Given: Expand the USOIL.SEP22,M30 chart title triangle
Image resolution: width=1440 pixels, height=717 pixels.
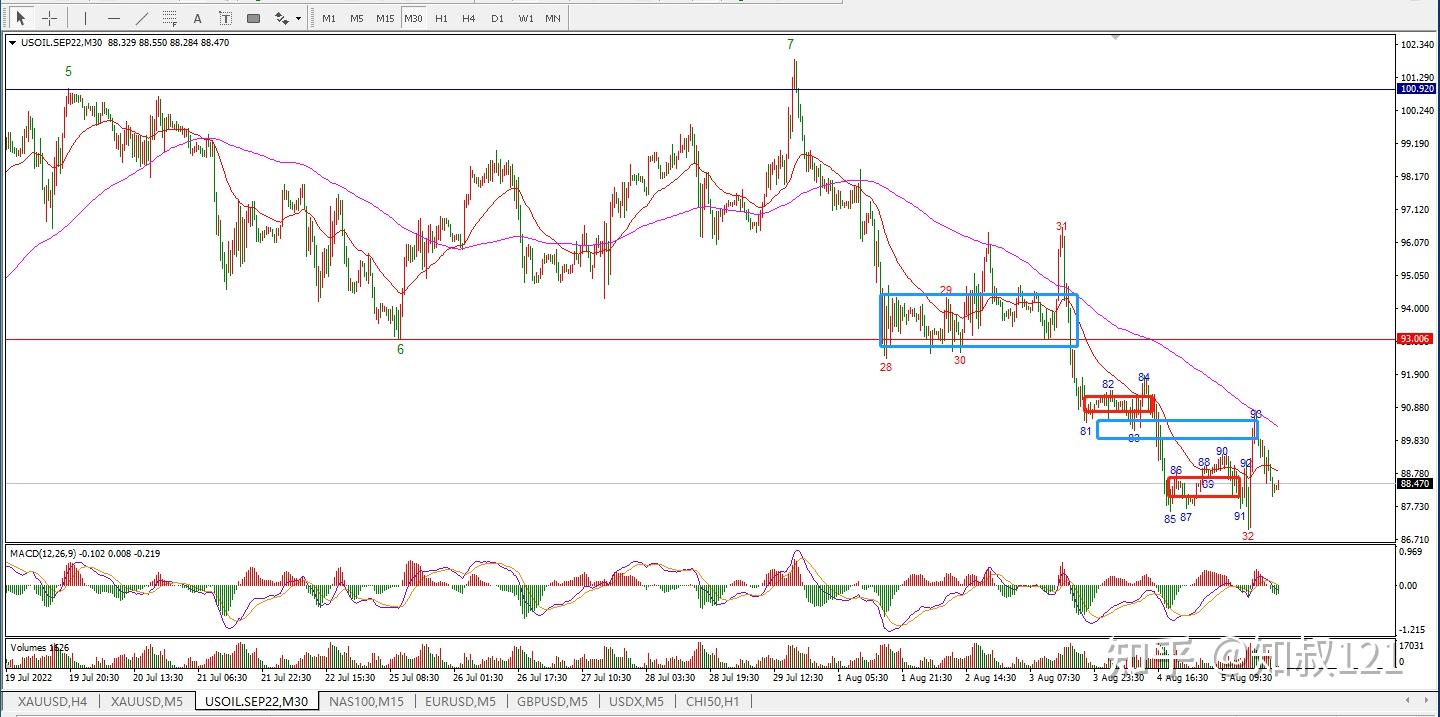Looking at the screenshot, I should tap(12, 43).
